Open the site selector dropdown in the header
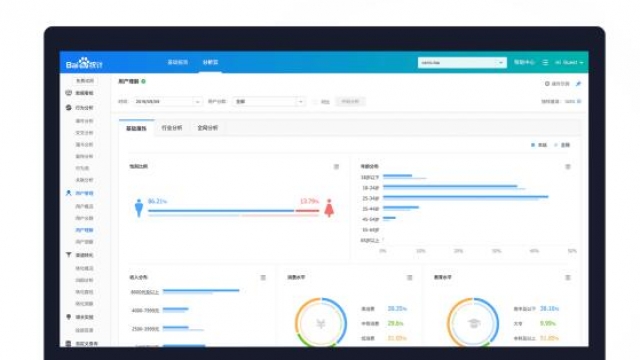The height and width of the screenshot is (360, 640). [462, 62]
